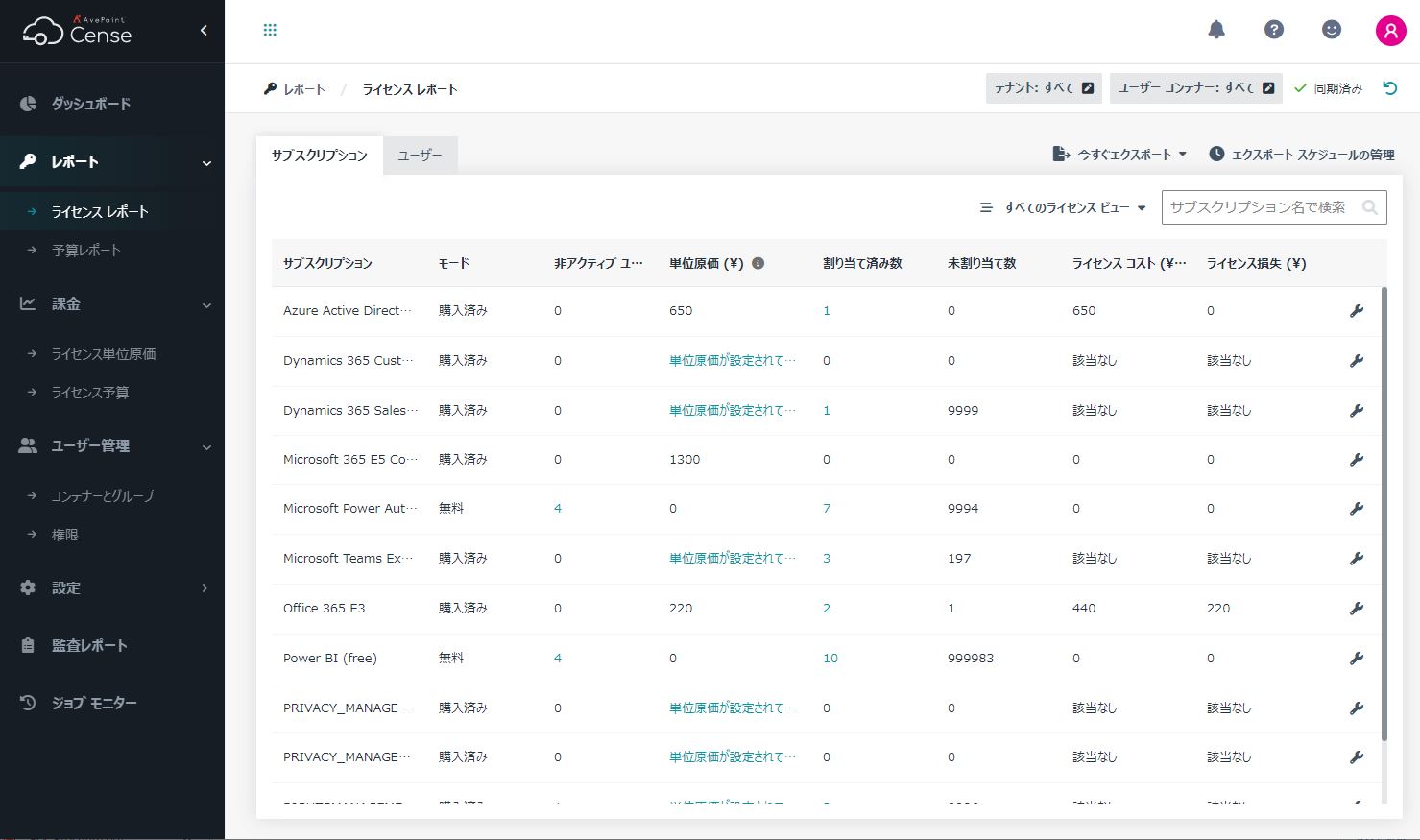Collapse the レポート sidebar section
1420x840 pixels.
pyautogui.click(x=206, y=163)
